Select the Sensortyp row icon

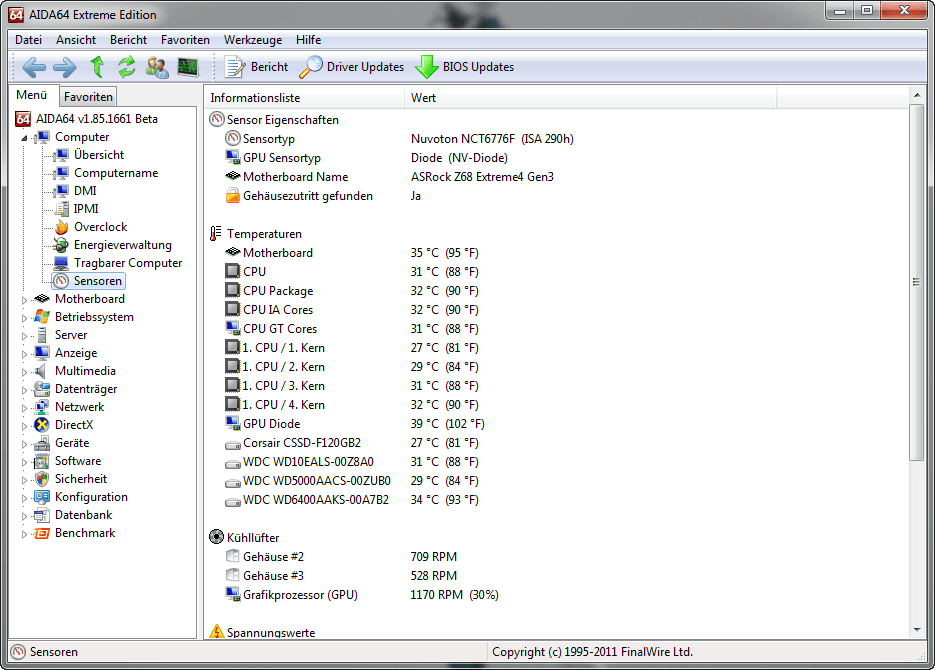233,138
